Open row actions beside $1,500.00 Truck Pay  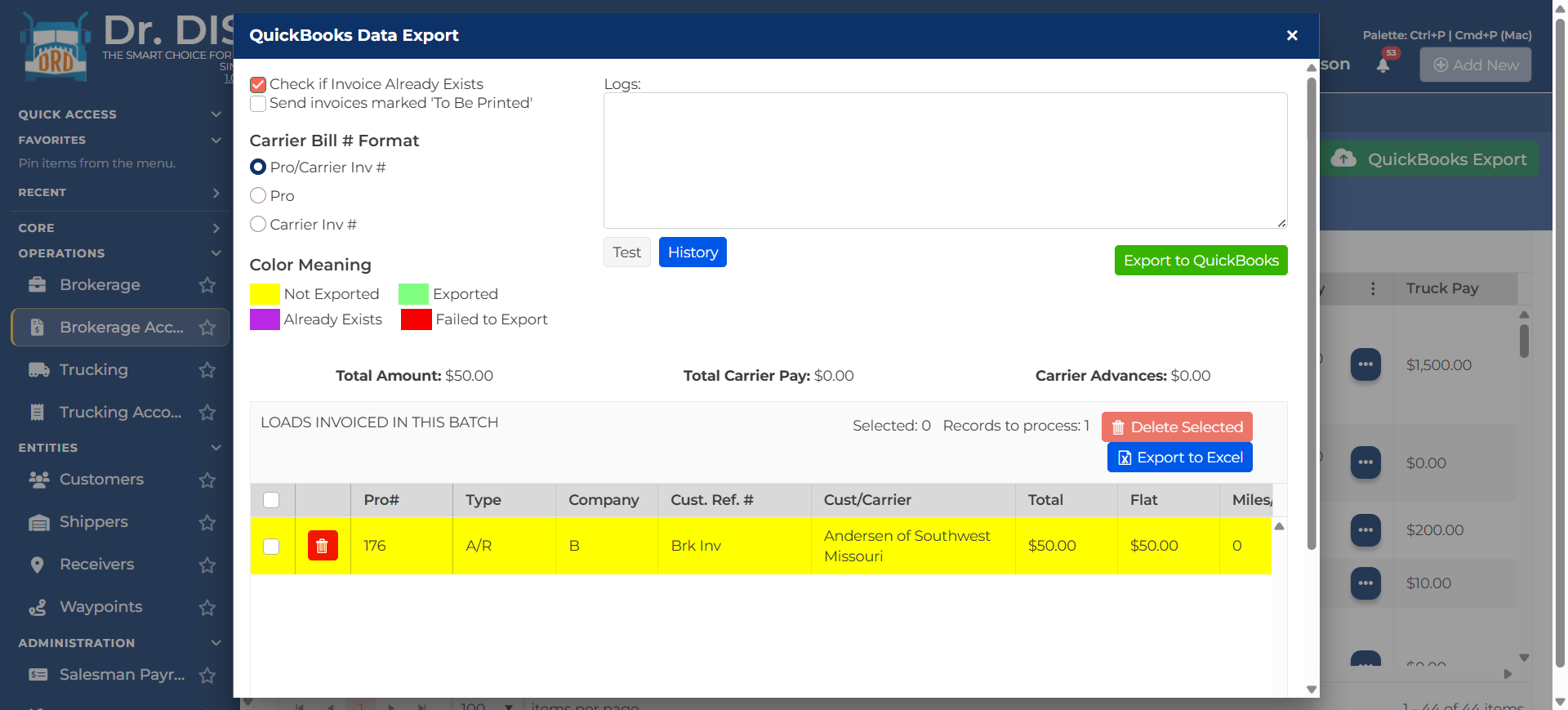click(1365, 364)
